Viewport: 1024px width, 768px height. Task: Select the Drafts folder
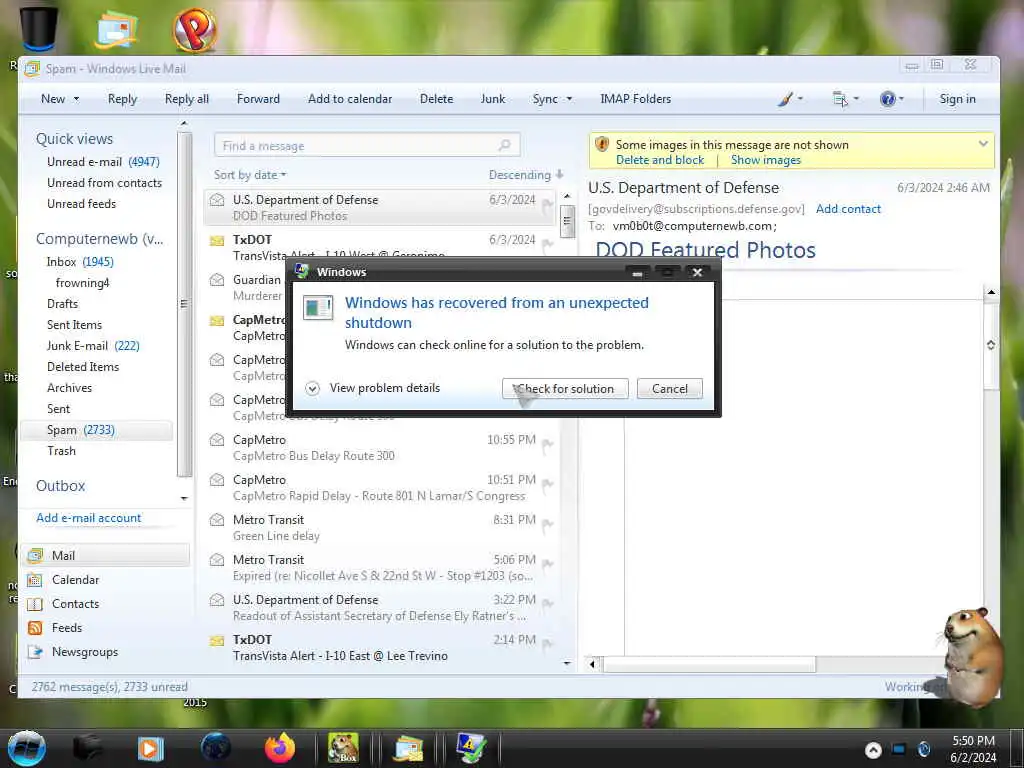62,304
